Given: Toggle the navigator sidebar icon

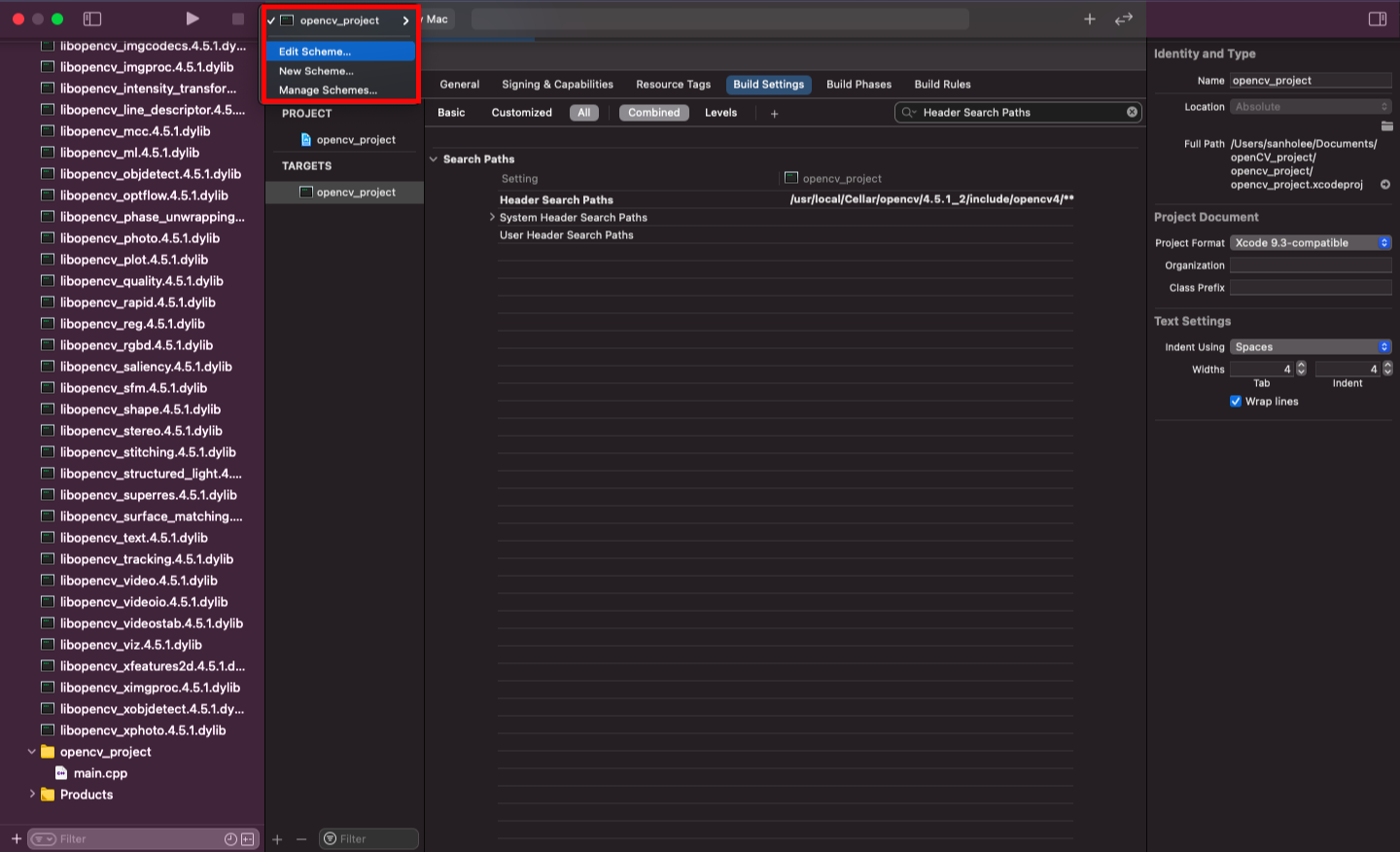Looking at the screenshot, I should (92, 18).
